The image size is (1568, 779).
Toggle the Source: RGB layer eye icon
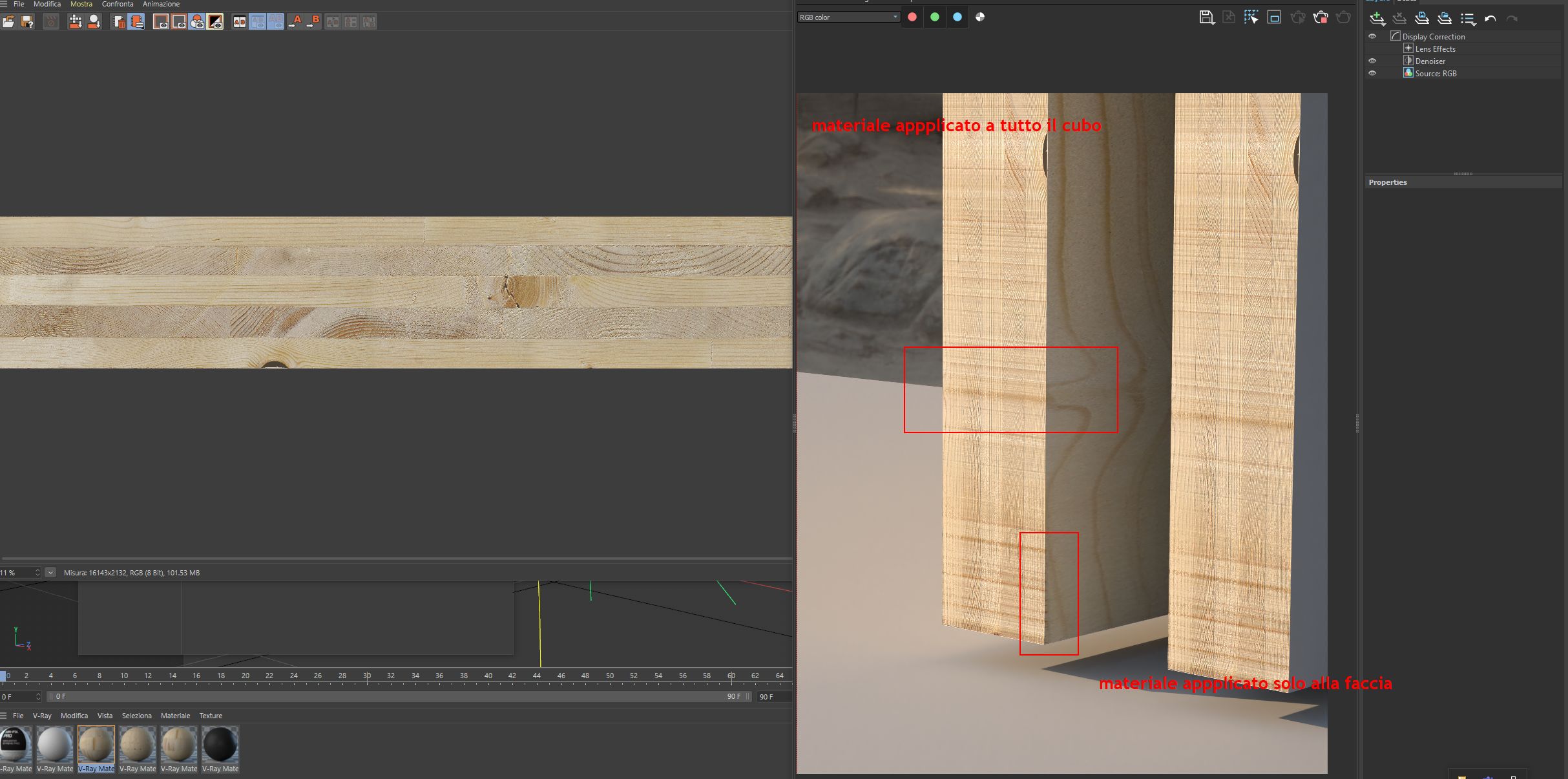pos(1372,74)
